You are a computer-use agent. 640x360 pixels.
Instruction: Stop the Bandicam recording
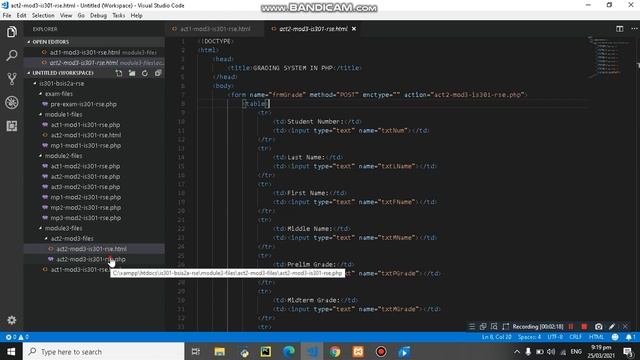pos(584,327)
